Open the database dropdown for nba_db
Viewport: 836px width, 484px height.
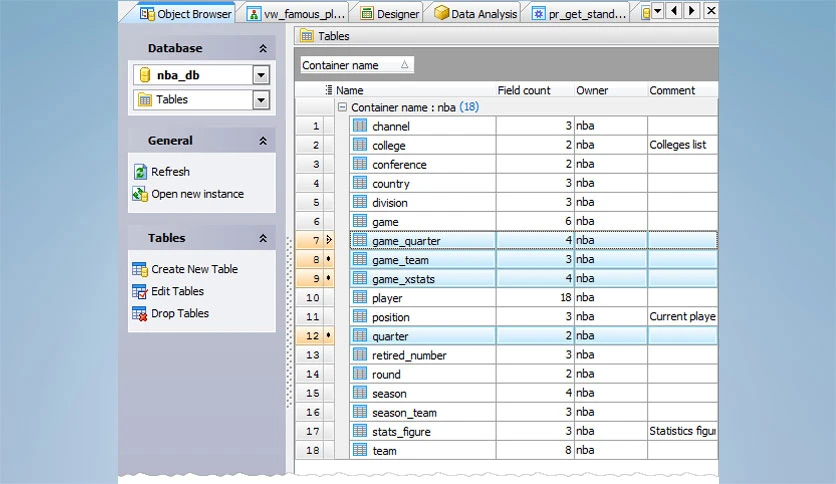pyautogui.click(x=261, y=75)
